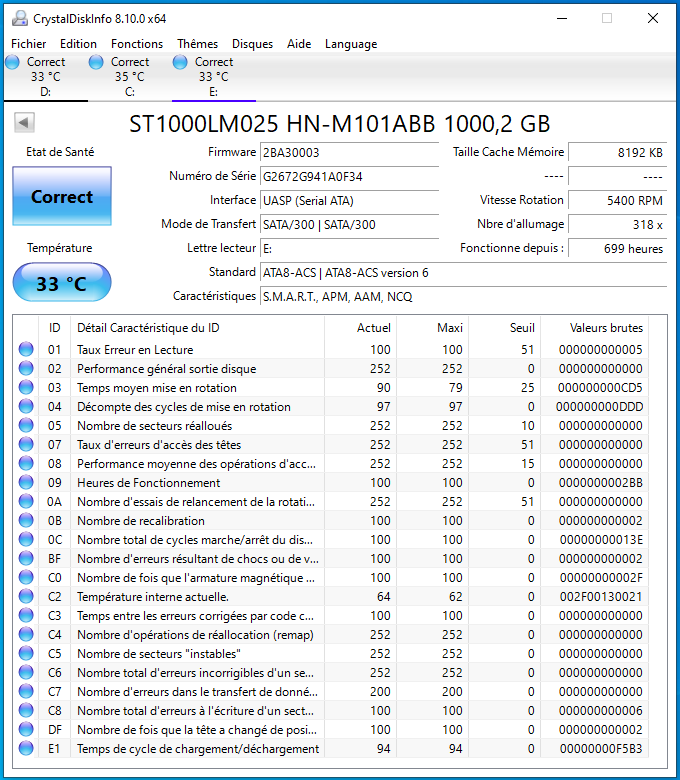Click the status orb of attribute 02
Image resolution: width=680 pixels, height=780 pixels.
tap(26, 369)
